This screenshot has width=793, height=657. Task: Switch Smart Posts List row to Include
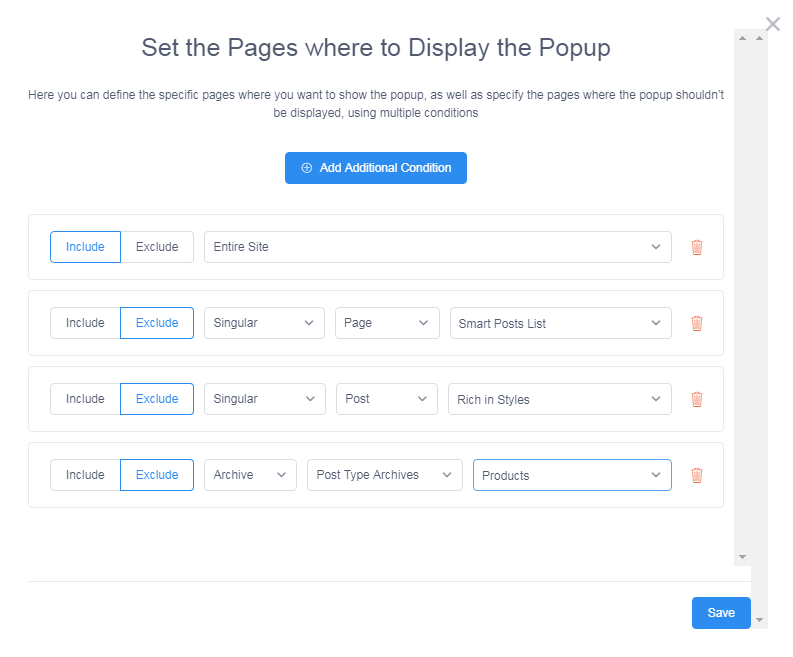point(85,323)
